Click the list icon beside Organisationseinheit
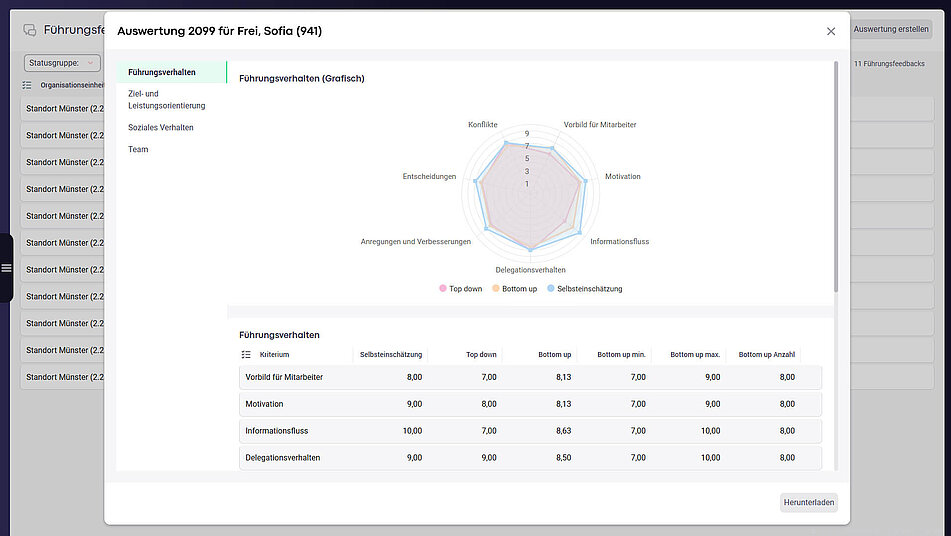951x536 pixels. (27, 86)
